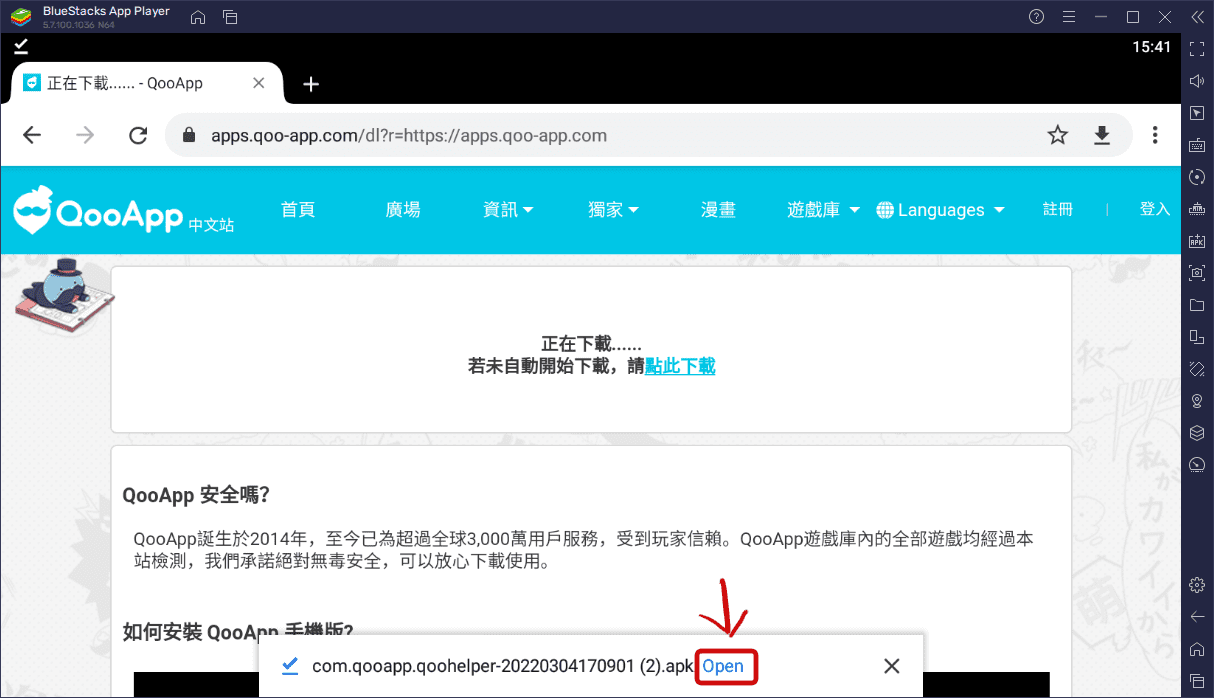Open the Multi-instance manager icon
The width and height of the screenshot is (1214, 698).
click(1196, 336)
